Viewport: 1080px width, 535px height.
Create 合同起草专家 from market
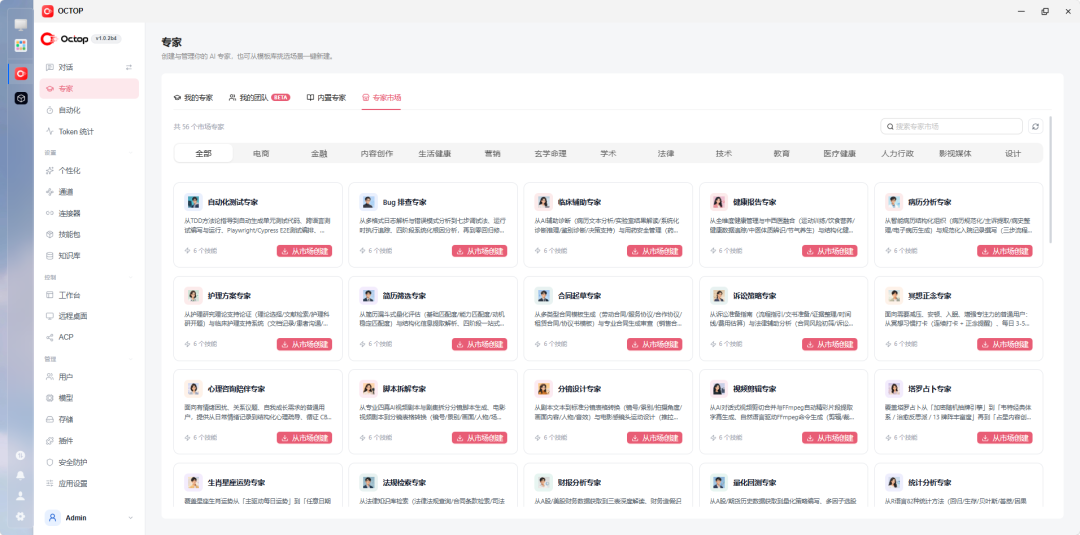[654, 344]
